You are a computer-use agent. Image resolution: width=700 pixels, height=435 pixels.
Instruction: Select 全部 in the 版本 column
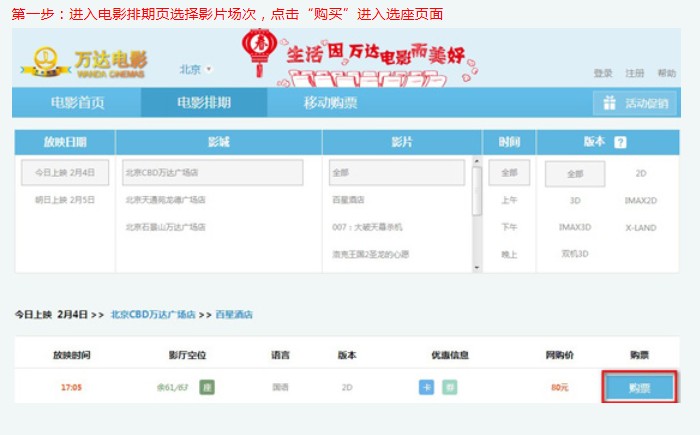[x=575, y=174]
